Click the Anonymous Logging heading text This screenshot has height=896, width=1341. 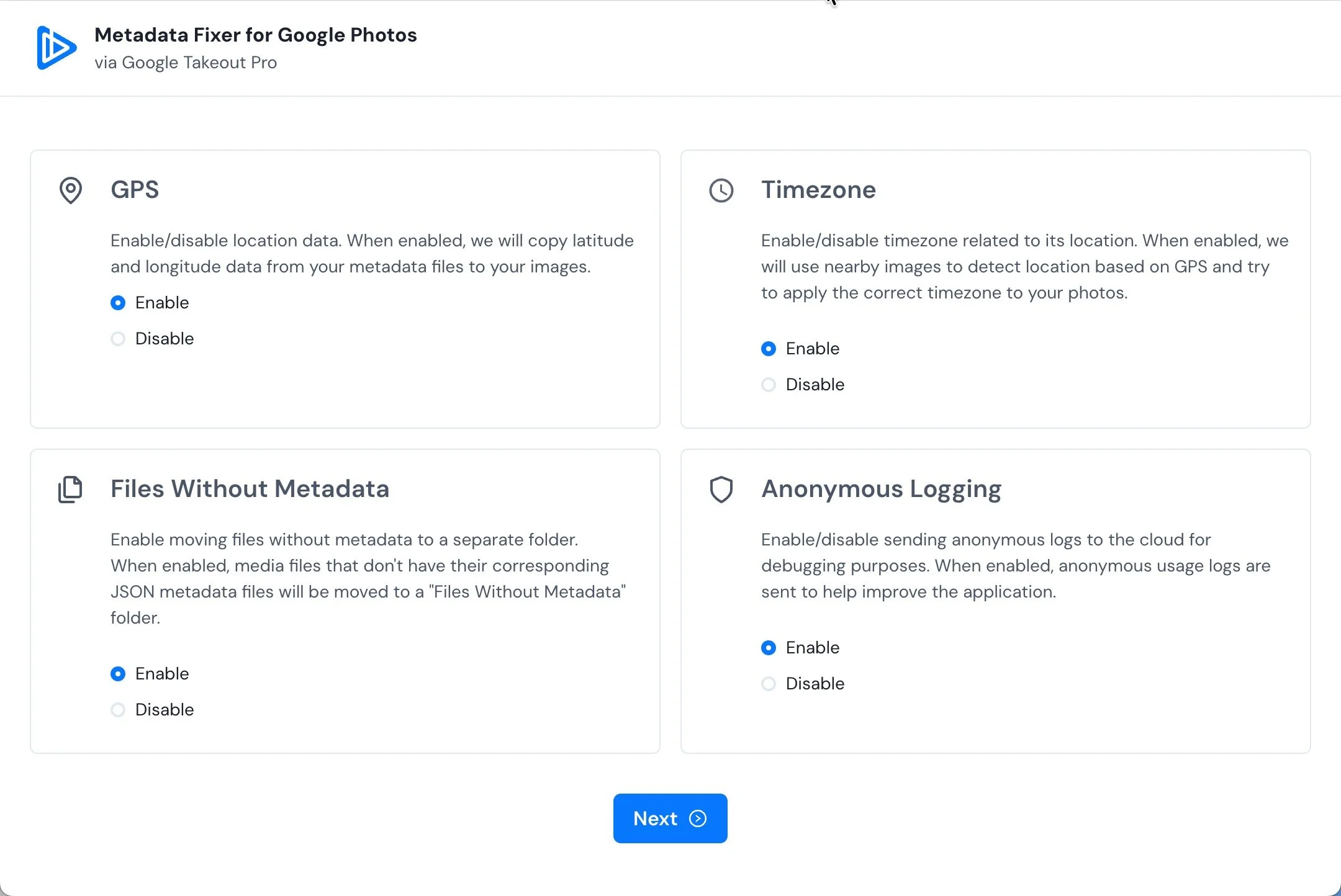(881, 489)
